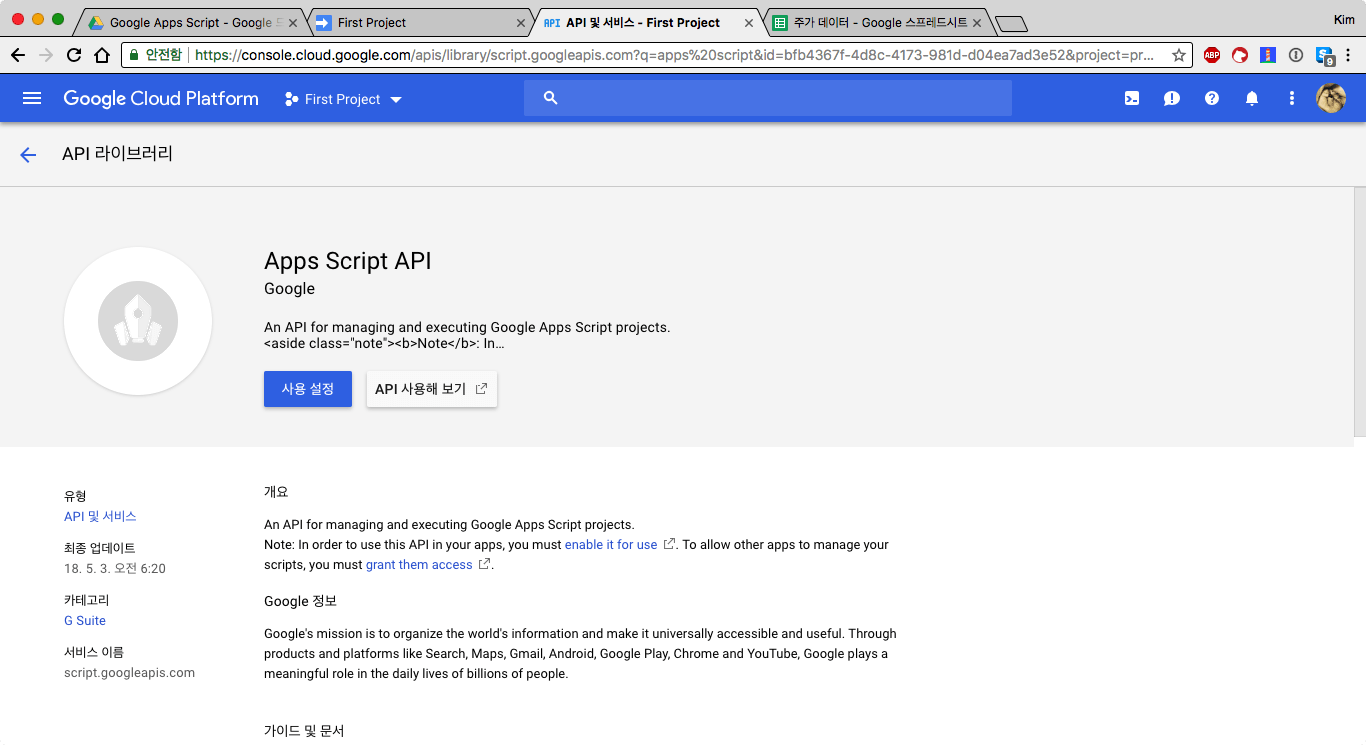Switch to Google Apps Script tab

(190, 22)
